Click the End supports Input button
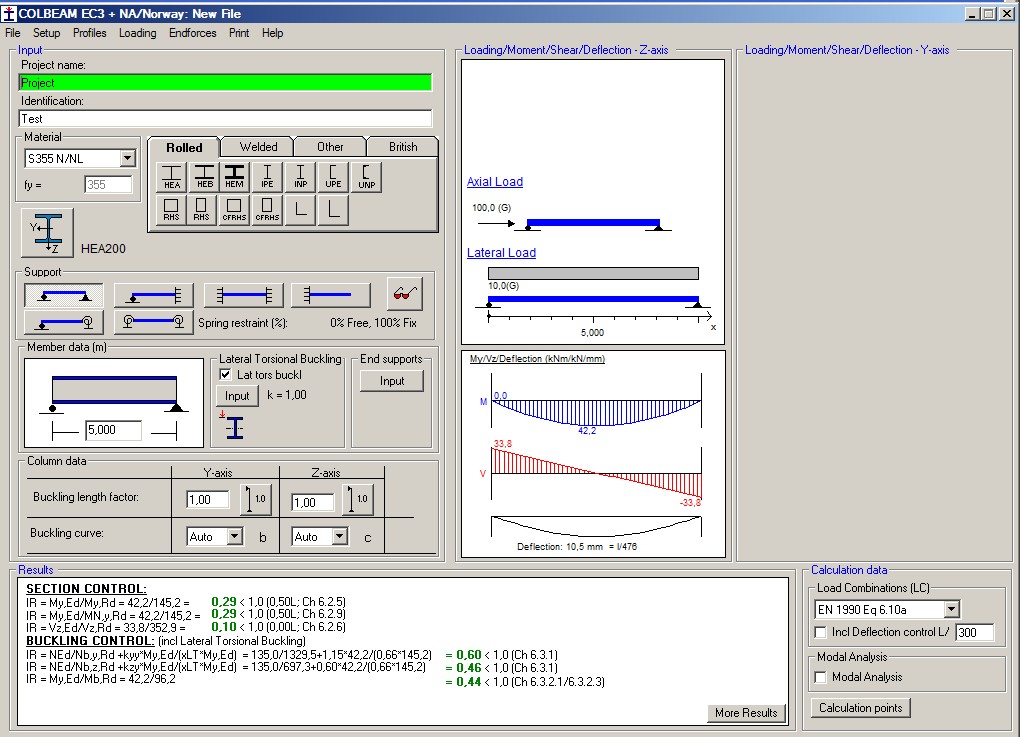The height and width of the screenshot is (737, 1020). click(x=392, y=381)
